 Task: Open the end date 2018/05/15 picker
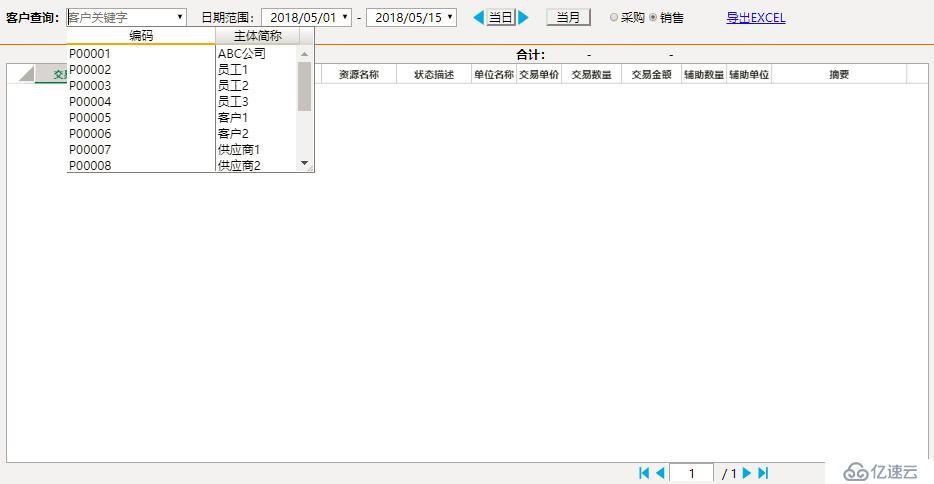tap(450, 17)
